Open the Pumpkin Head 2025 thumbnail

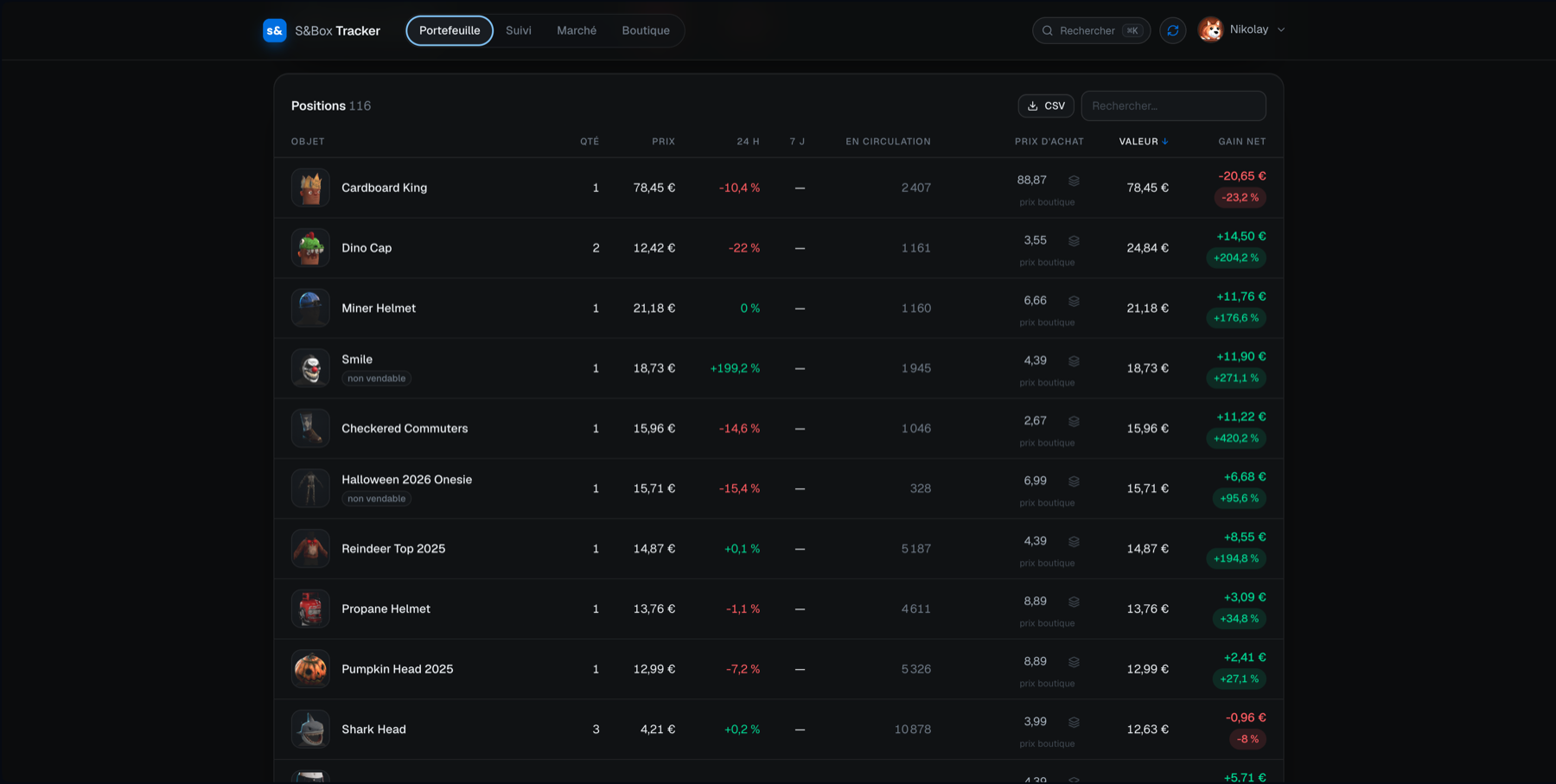pos(310,669)
